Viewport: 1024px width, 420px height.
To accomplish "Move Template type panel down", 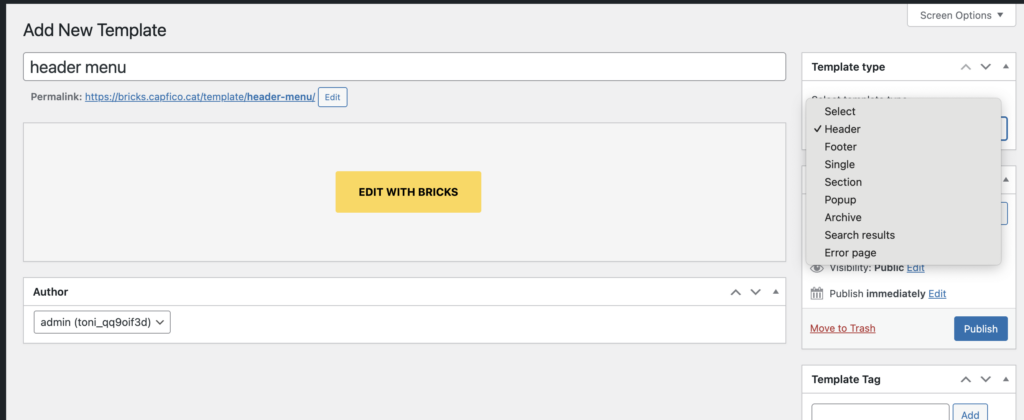I will 985,67.
